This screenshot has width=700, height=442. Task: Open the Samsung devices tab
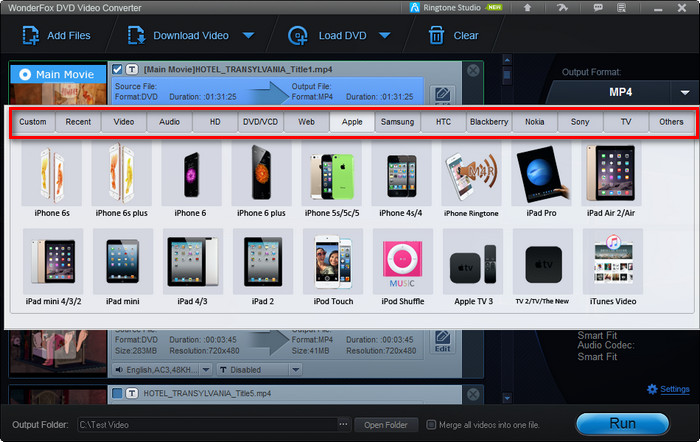point(398,122)
